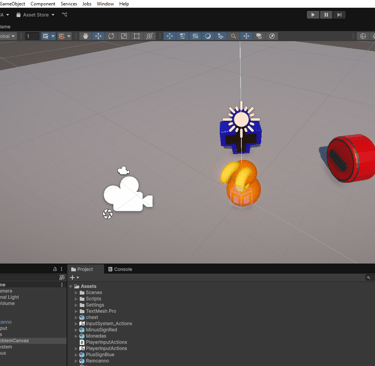Open the Project add (+) dropdown

(74, 277)
